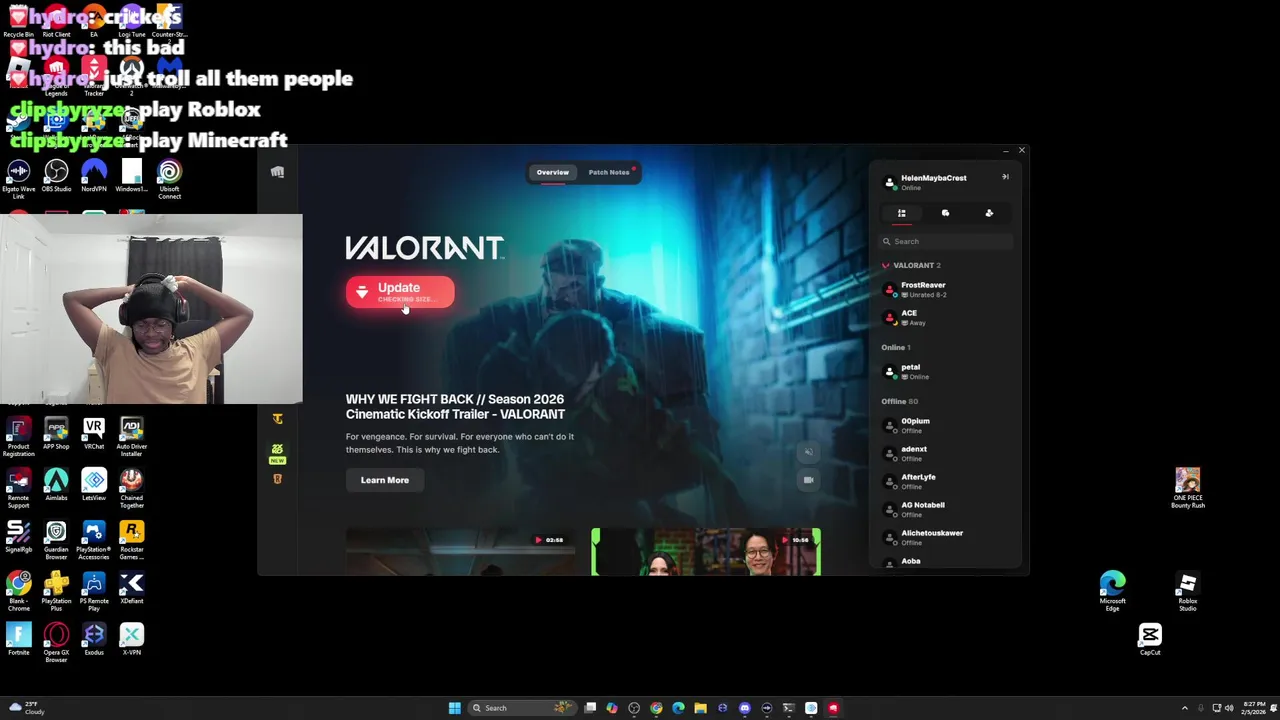The width and height of the screenshot is (1280, 720).
Task: Open OBS Studio desktop icon
Action: point(56,178)
